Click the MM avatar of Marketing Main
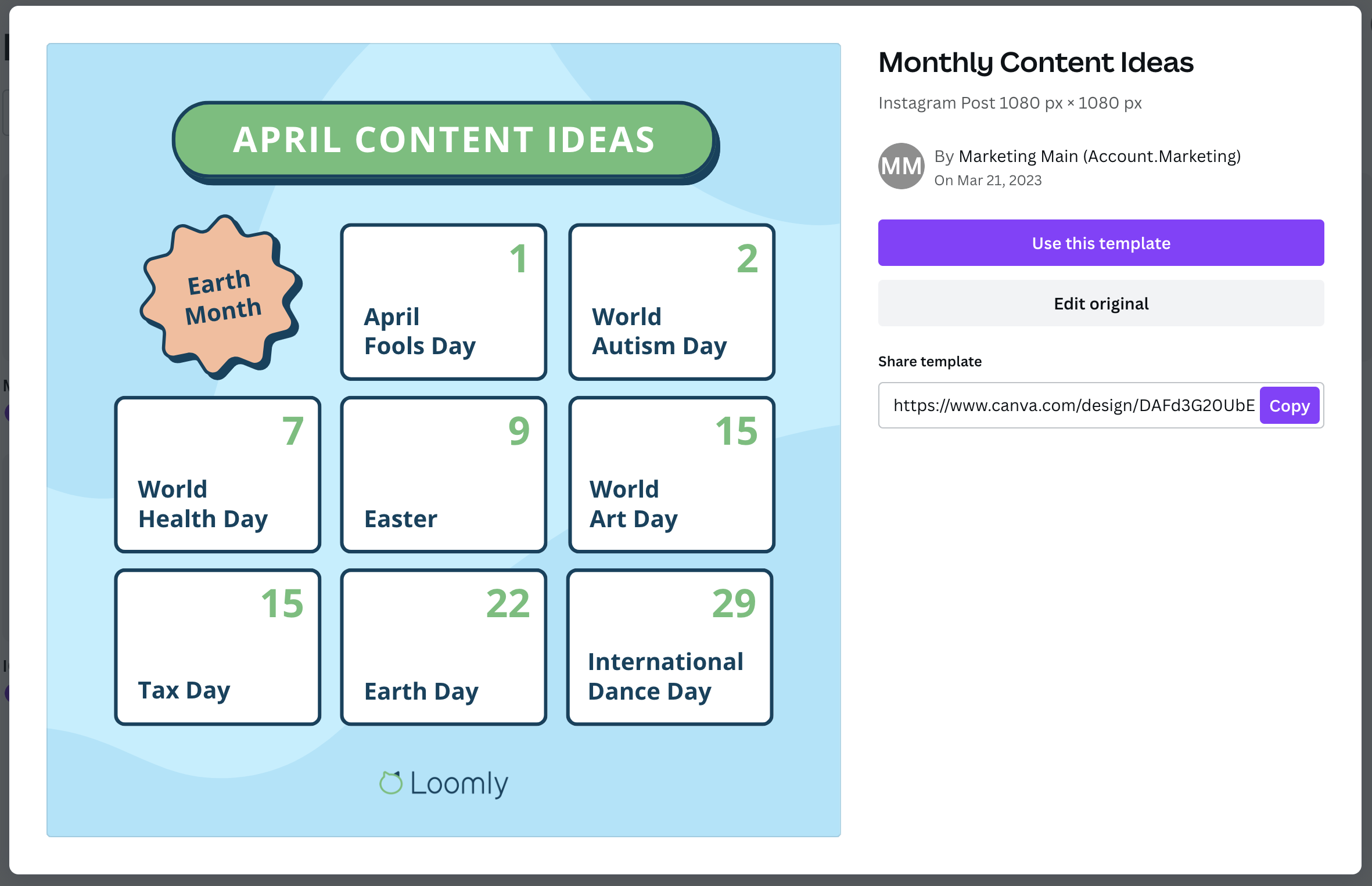 point(900,167)
